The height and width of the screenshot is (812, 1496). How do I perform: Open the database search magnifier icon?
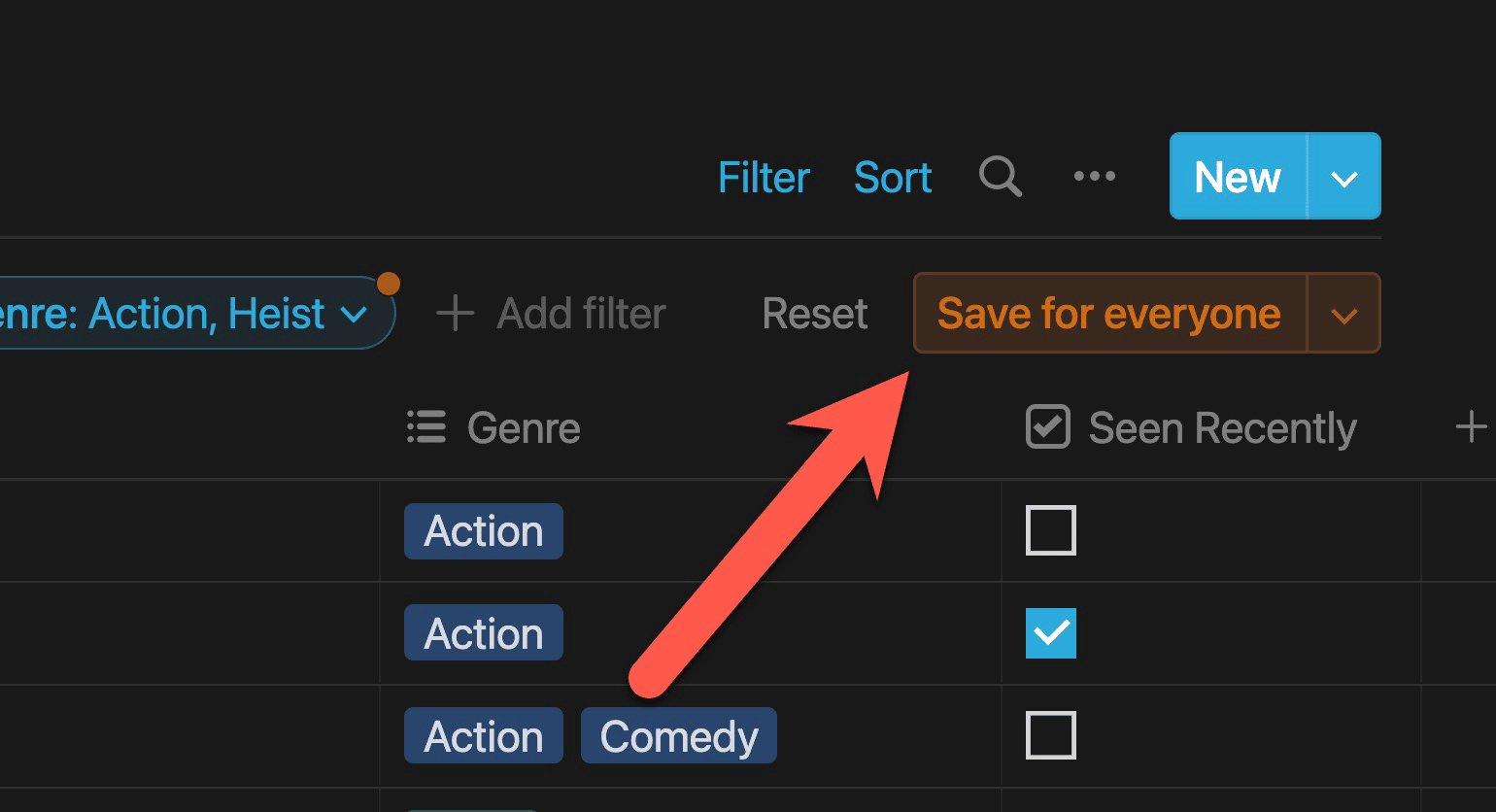1000,177
